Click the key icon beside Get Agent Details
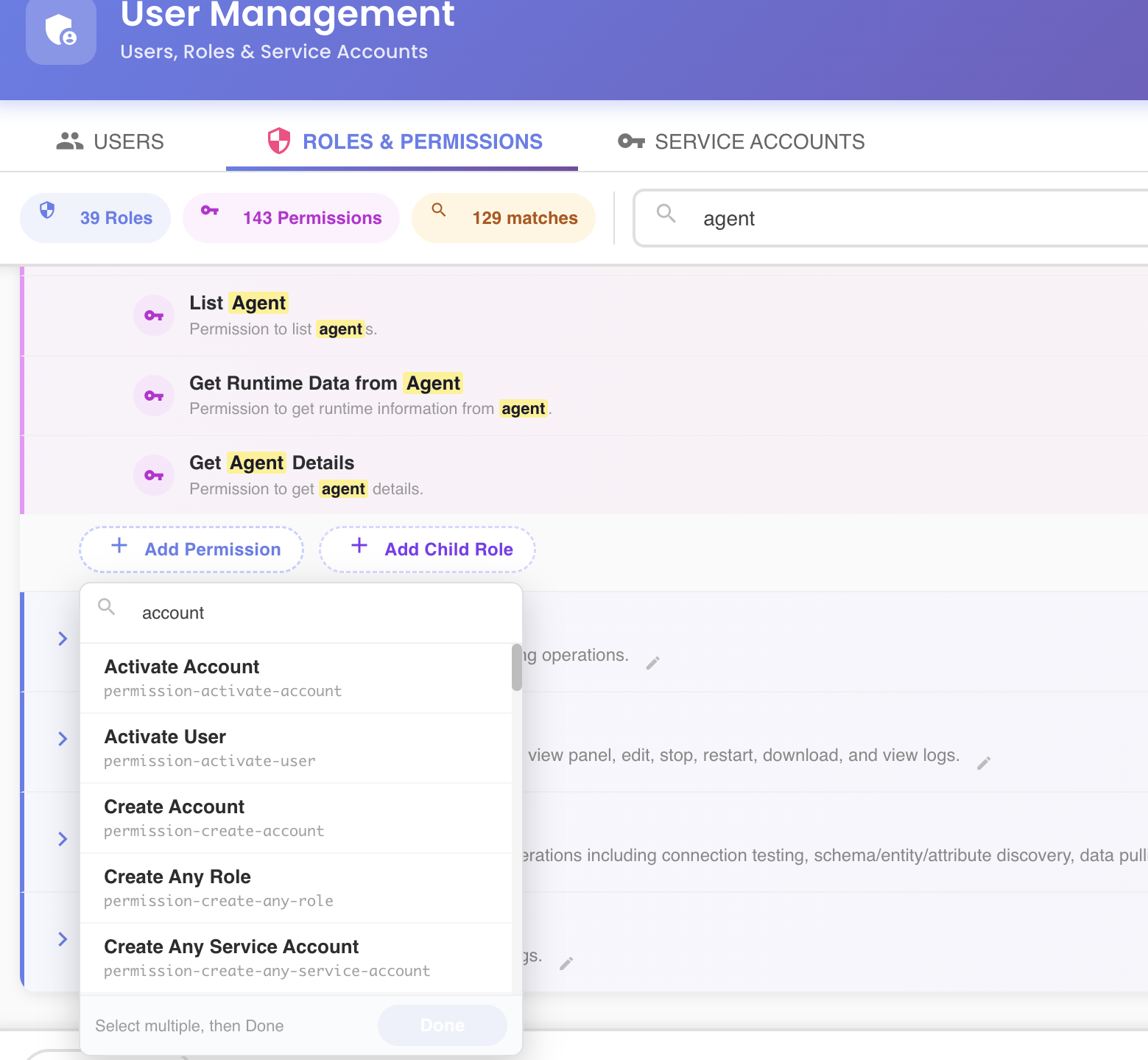Viewport: 1148px width, 1060px height. coord(154,475)
